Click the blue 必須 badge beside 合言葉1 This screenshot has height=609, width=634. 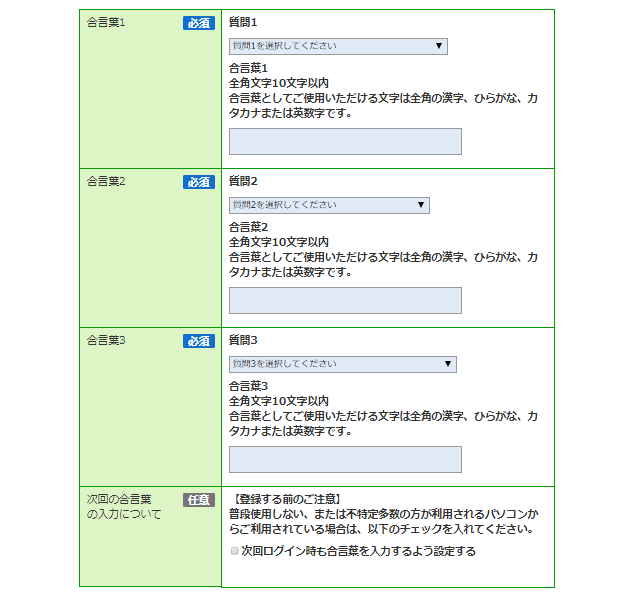pyautogui.click(x=199, y=23)
